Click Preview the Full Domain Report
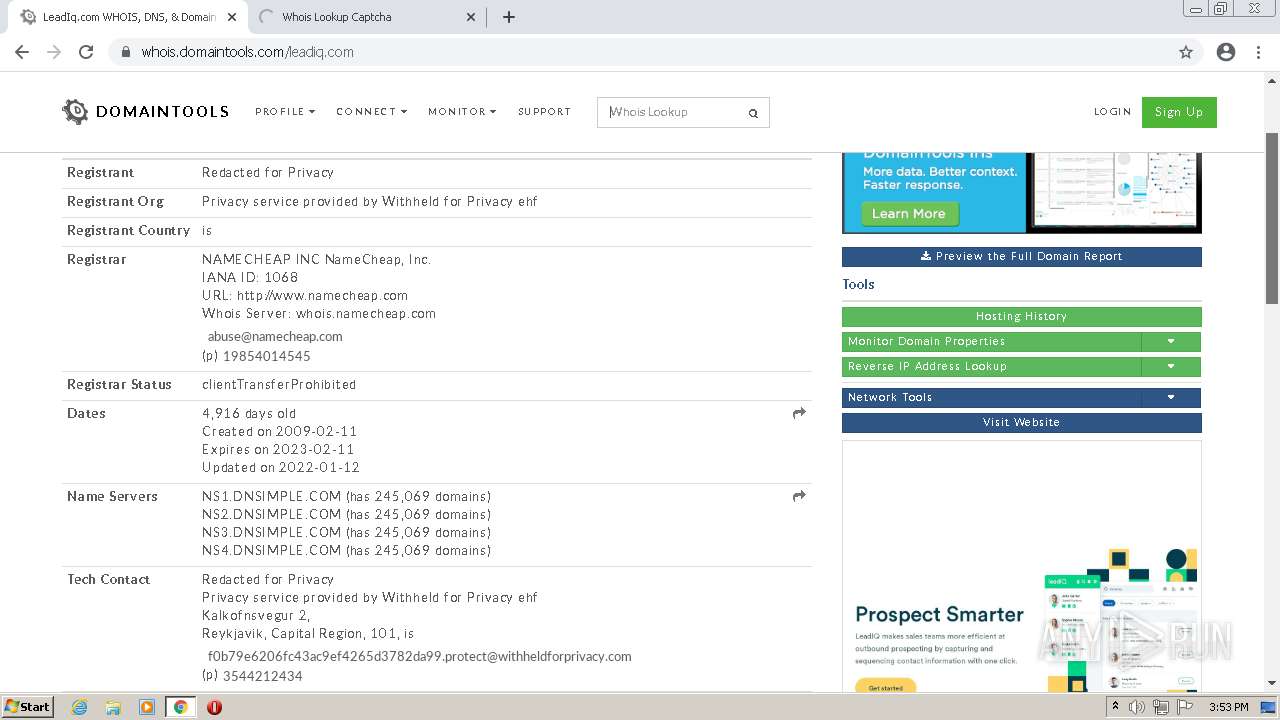 coord(1021,256)
